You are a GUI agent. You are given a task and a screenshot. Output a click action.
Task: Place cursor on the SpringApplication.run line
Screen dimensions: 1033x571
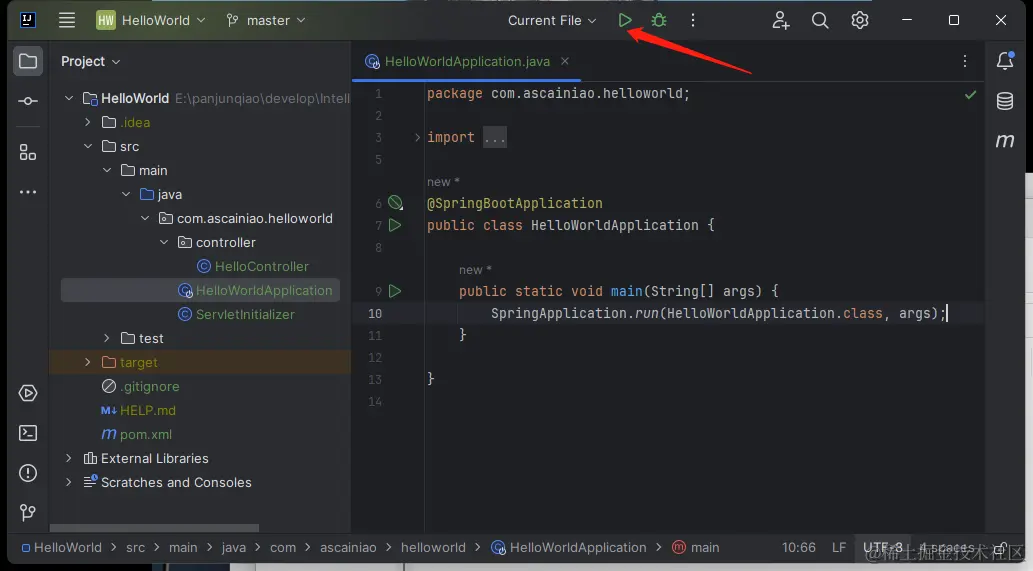718,313
